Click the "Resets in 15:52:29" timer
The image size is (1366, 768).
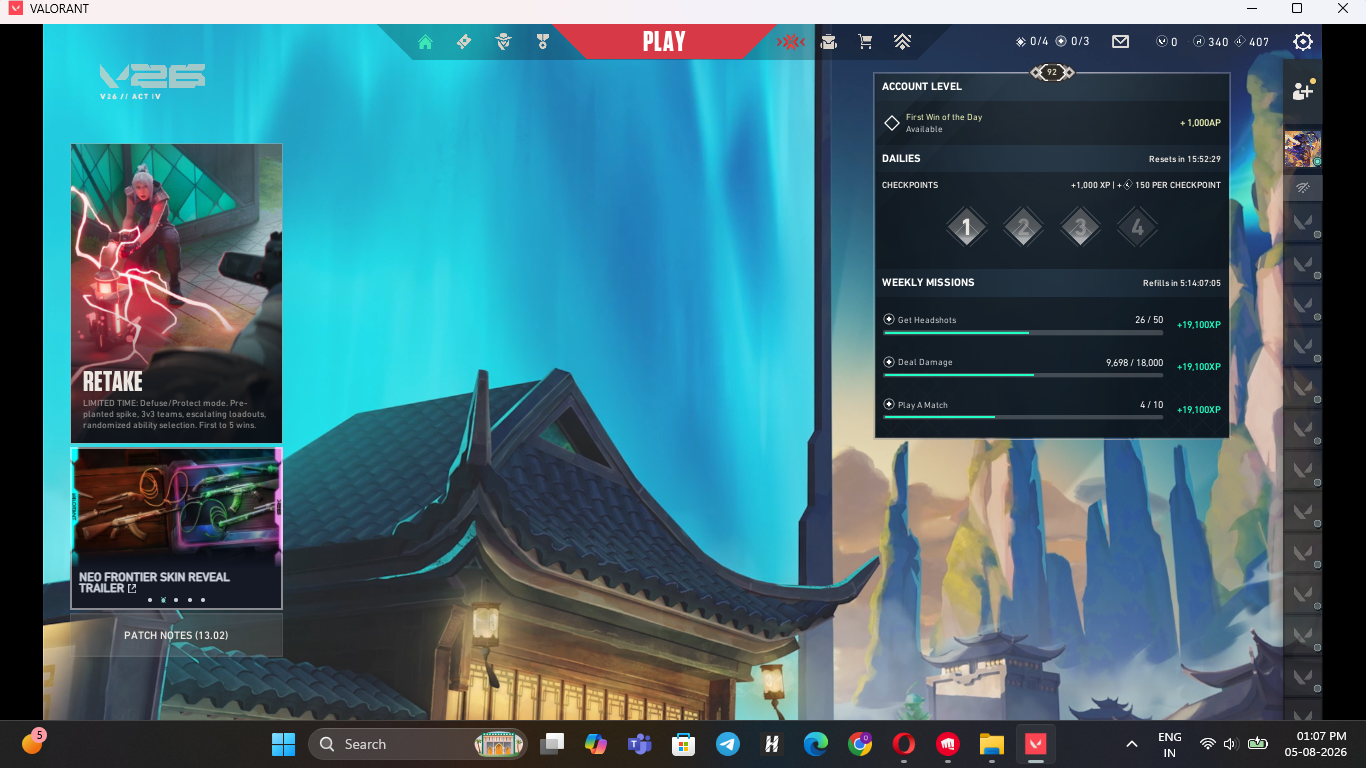(1184, 159)
